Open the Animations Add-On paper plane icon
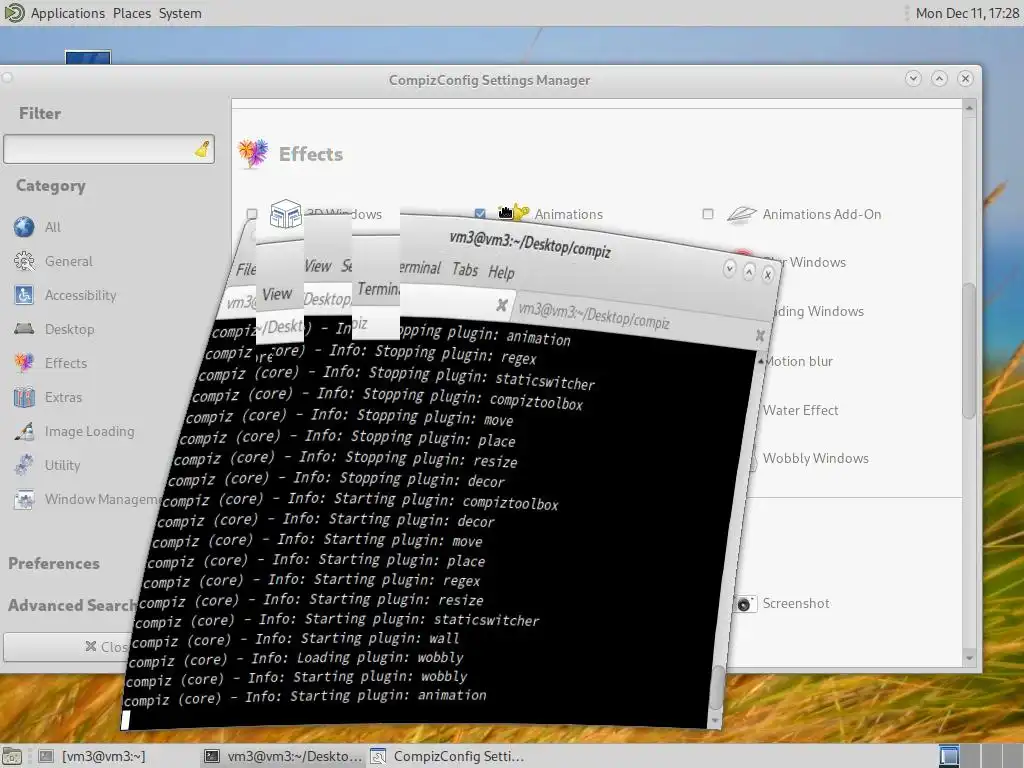This screenshot has height=768, width=1024. [x=741, y=214]
